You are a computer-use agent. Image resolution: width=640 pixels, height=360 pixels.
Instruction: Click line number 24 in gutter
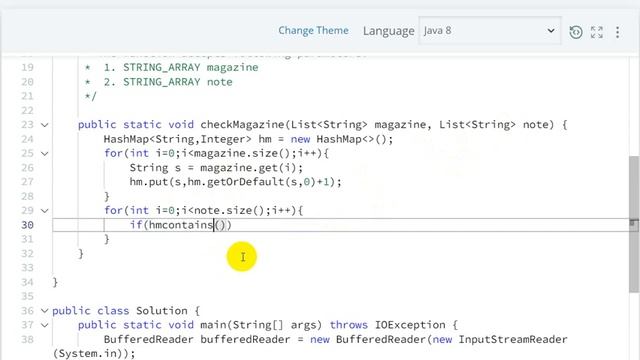pyautogui.click(x=27, y=139)
